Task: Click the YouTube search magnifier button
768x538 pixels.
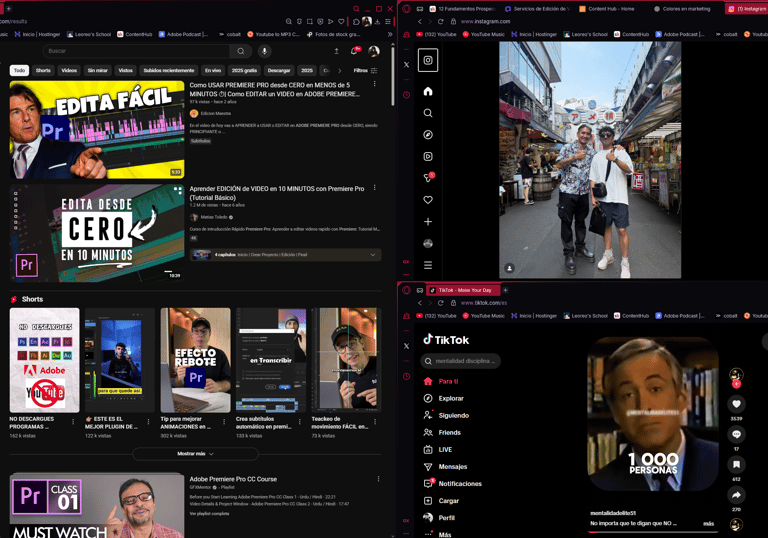Action: (x=240, y=51)
